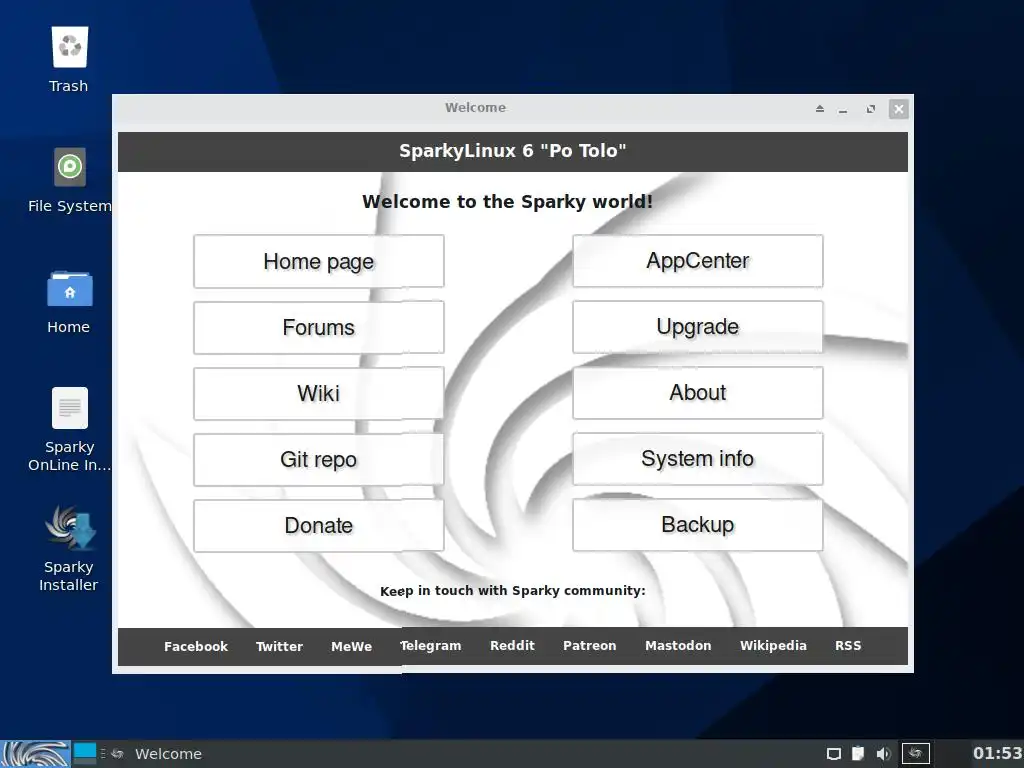The width and height of the screenshot is (1024, 768).
Task: Click the "Welcome to the Sparky world!" heading
Action: [507, 202]
